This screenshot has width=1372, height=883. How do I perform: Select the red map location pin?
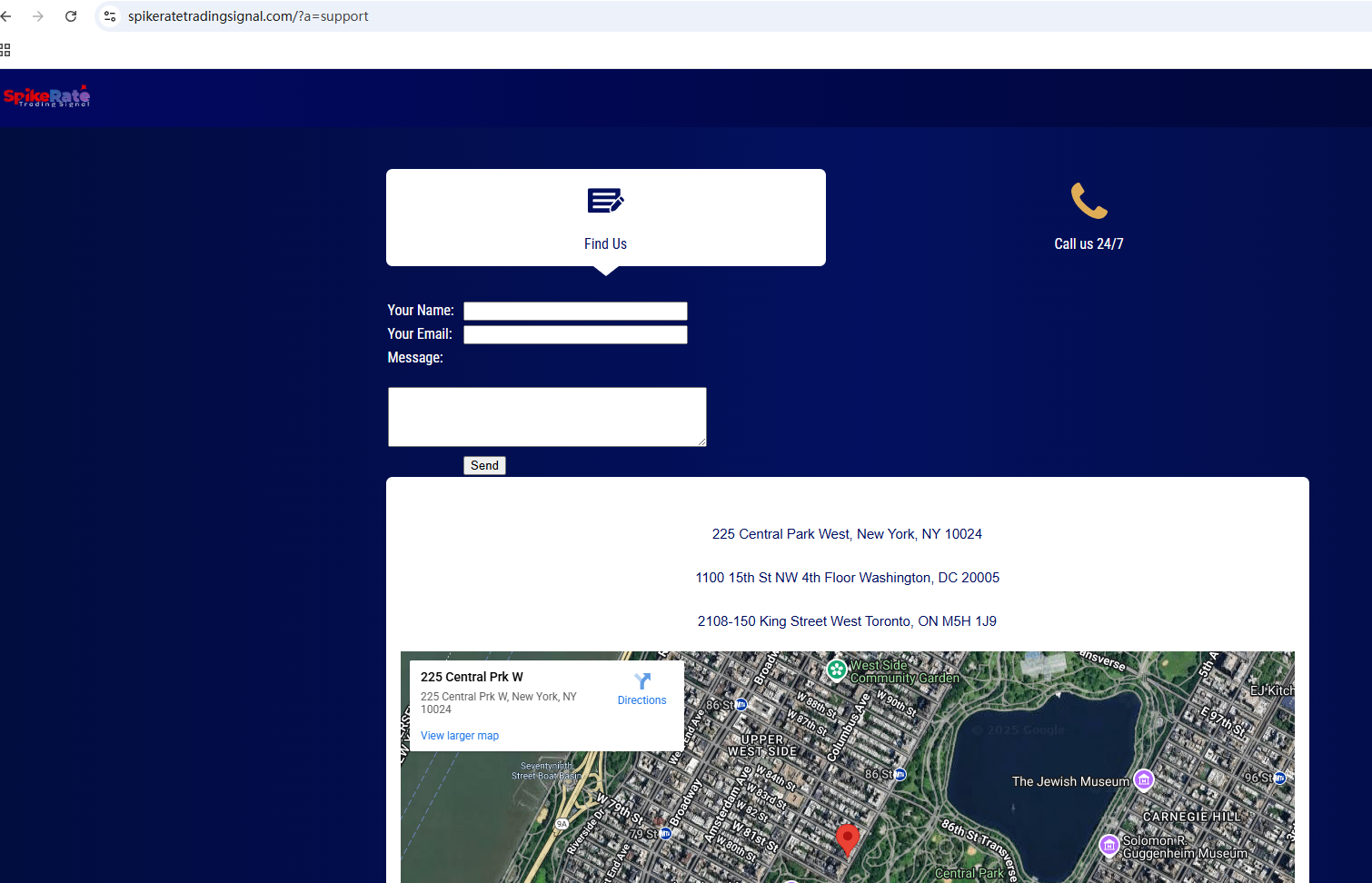[847, 838]
